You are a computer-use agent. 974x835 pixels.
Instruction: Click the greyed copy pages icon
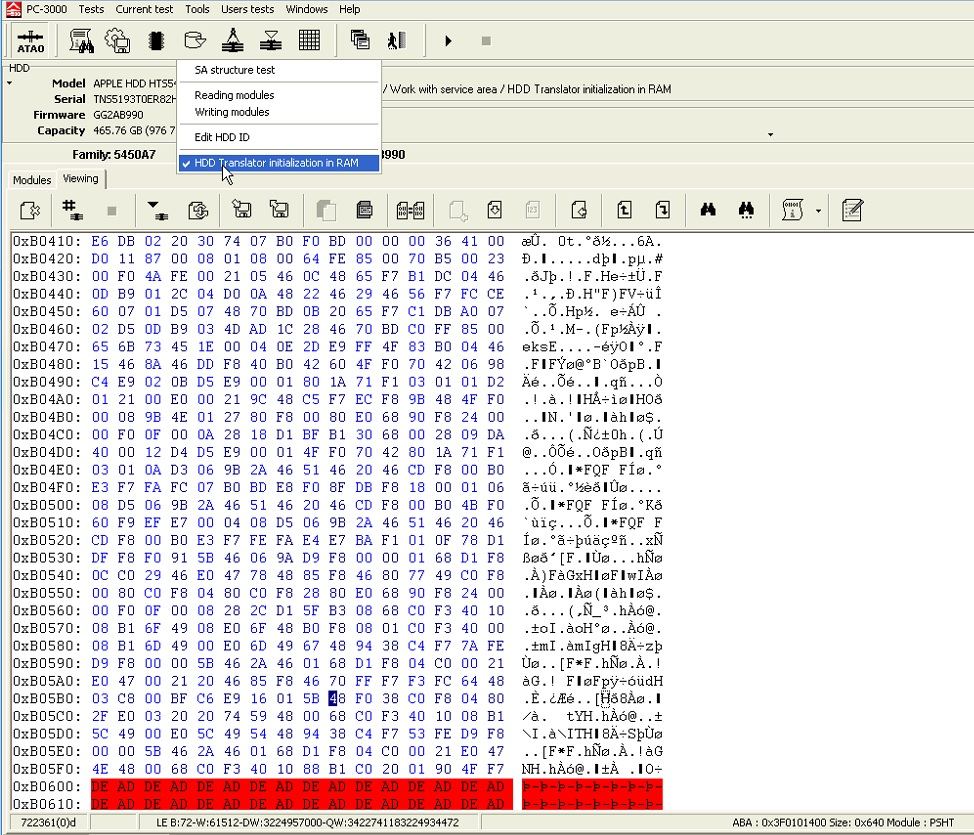pos(325,211)
